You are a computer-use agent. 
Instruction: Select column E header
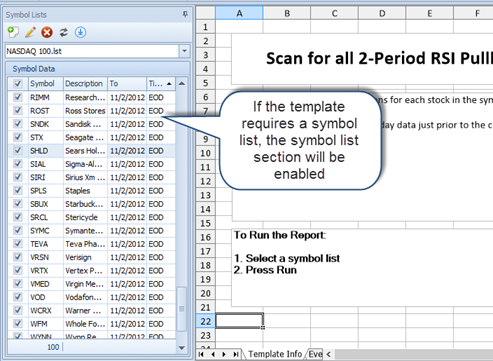pyautogui.click(x=430, y=13)
